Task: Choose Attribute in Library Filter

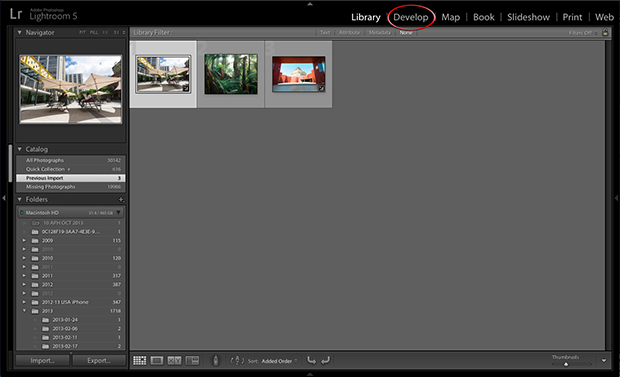Action: [x=349, y=32]
